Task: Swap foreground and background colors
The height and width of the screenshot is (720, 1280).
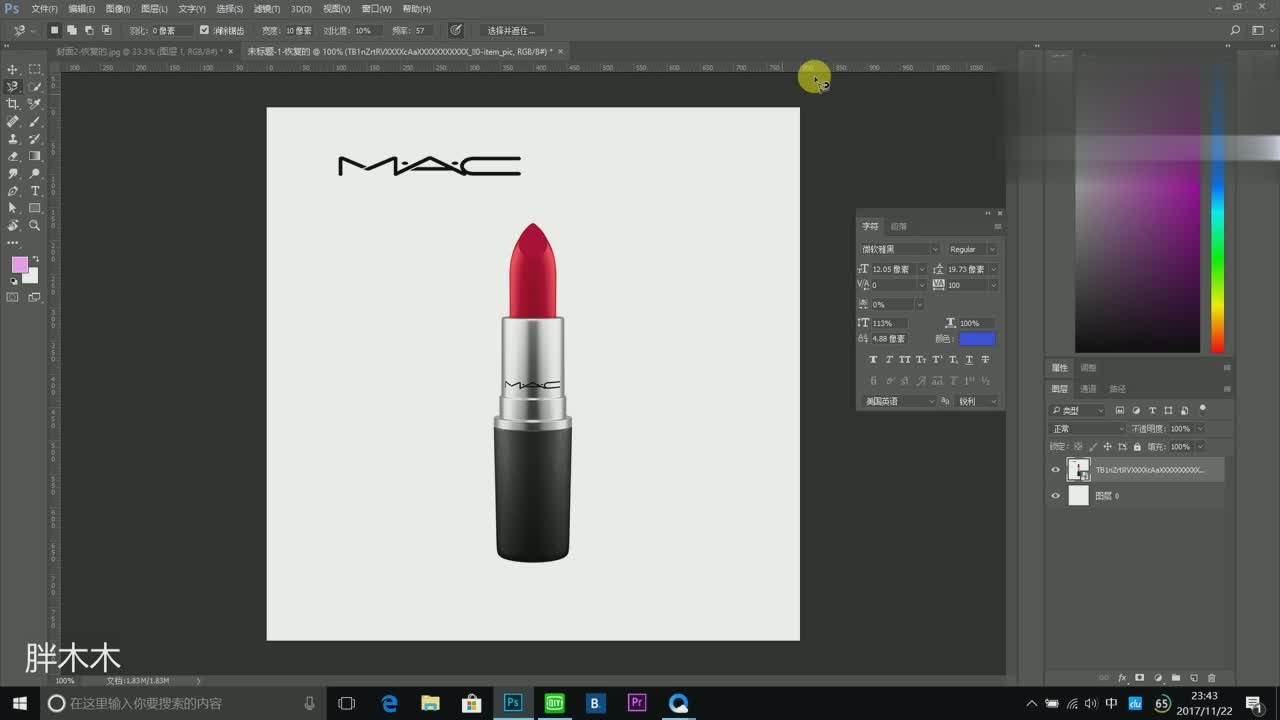Action: pos(35,260)
